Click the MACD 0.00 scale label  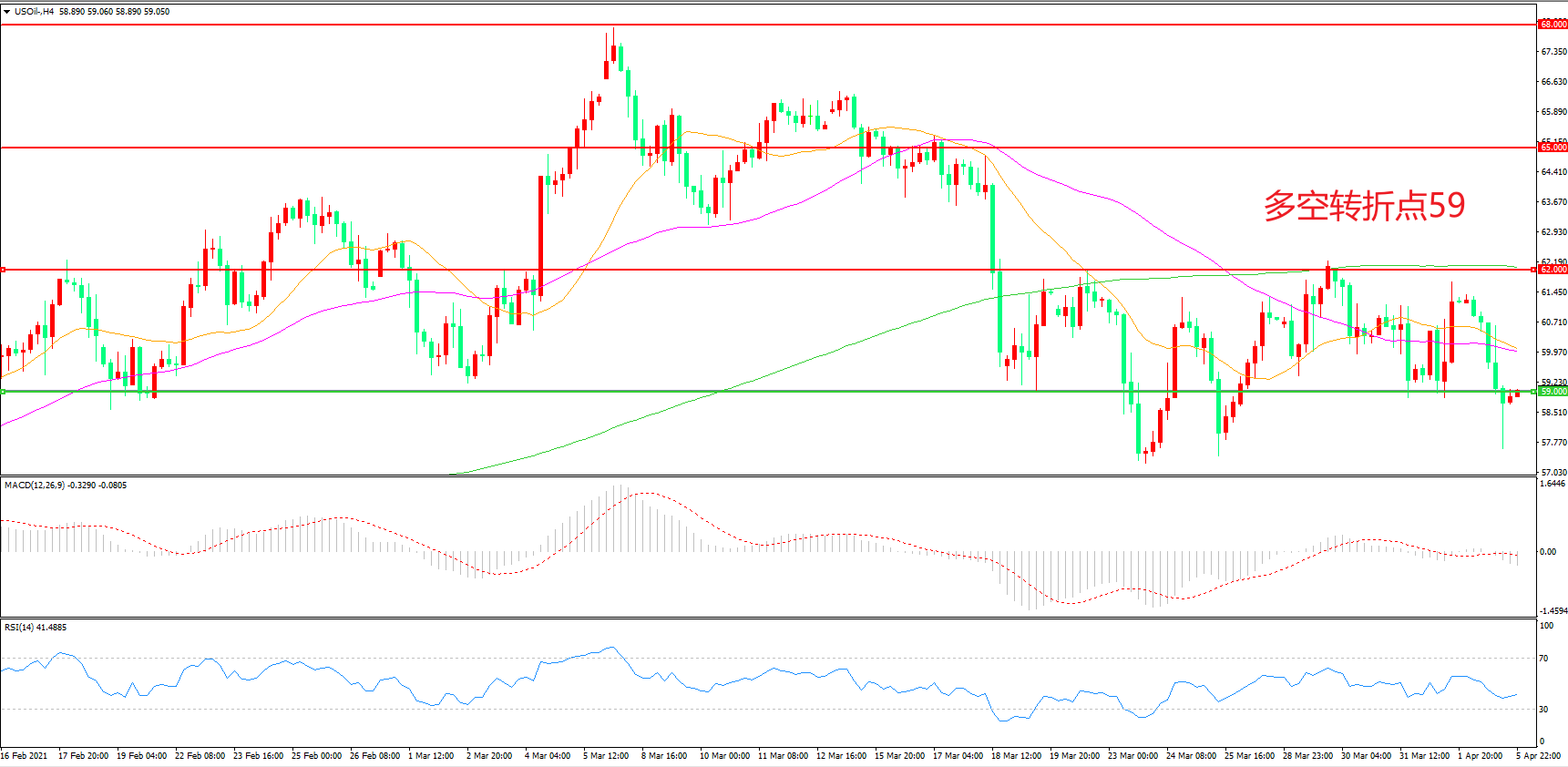pos(1547,552)
